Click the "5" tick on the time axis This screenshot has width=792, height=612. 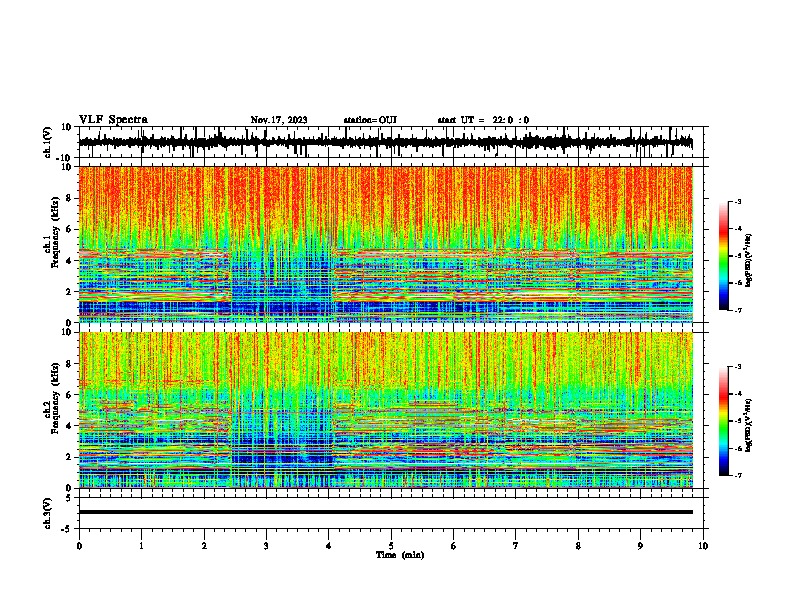click(x=391, y=546)
